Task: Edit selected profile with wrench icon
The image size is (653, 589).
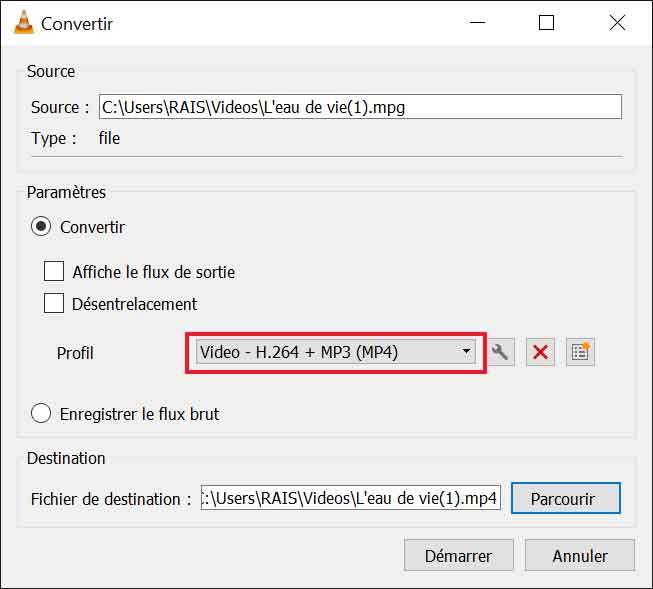Action: click(x=500, y=352)
